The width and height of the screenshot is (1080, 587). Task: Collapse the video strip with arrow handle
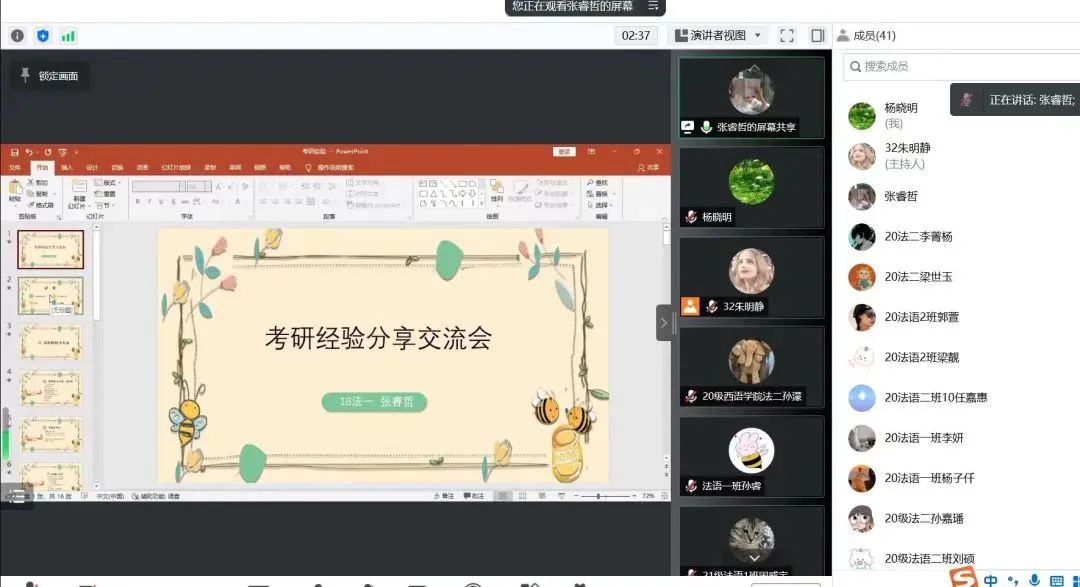point(664,322)
